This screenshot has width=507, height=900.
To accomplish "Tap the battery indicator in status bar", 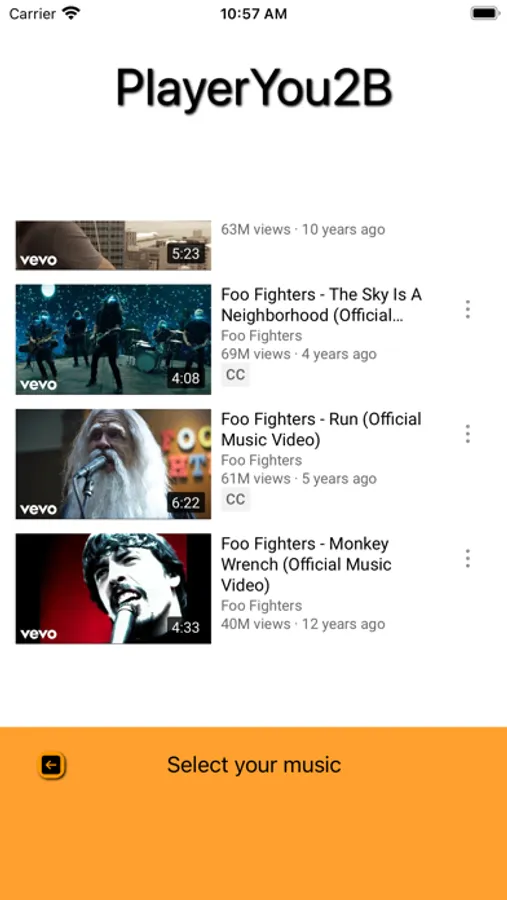I will click(485, 13).
